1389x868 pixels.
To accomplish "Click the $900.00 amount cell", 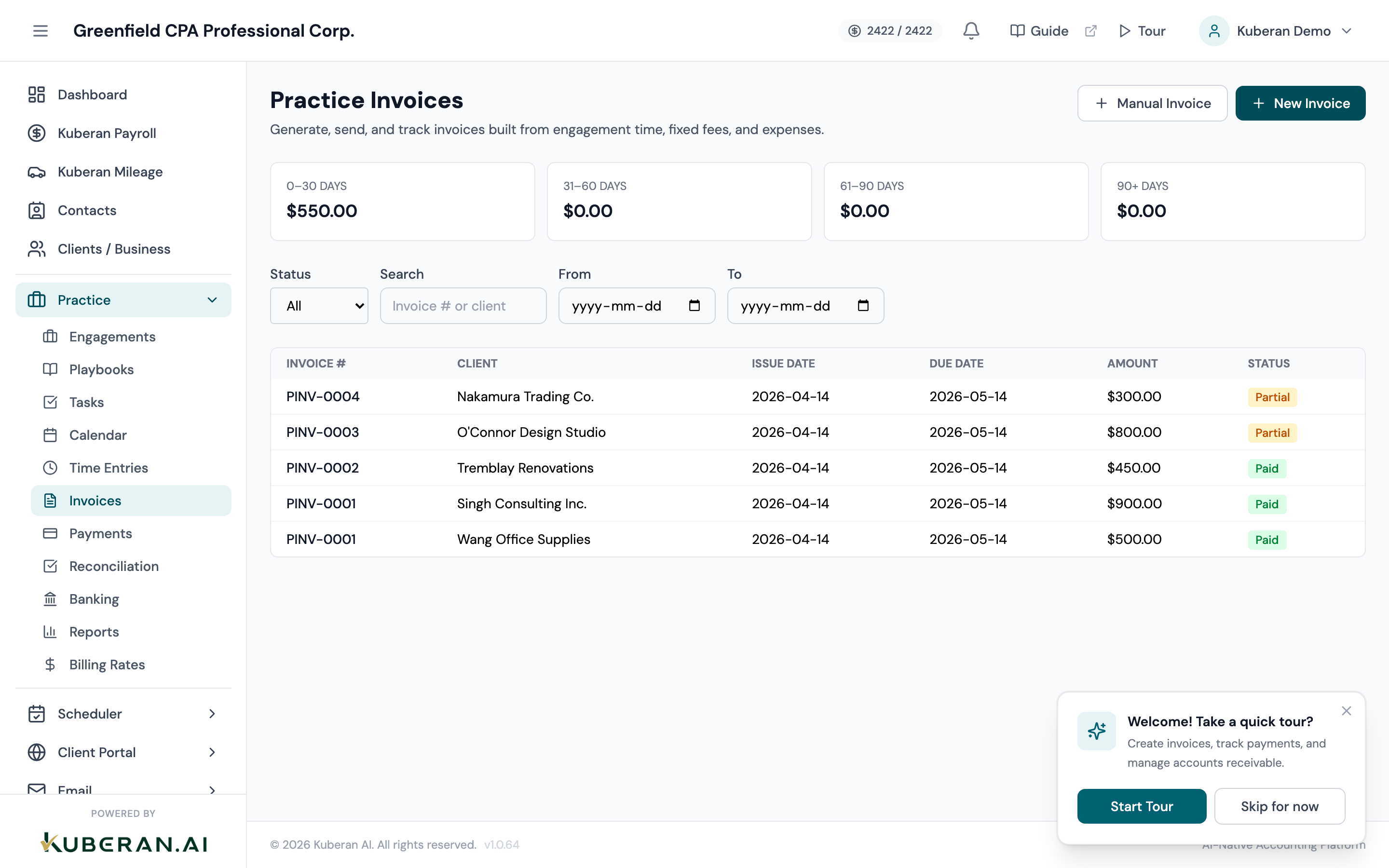I will pyautogui.click(x=1133, y=503).
